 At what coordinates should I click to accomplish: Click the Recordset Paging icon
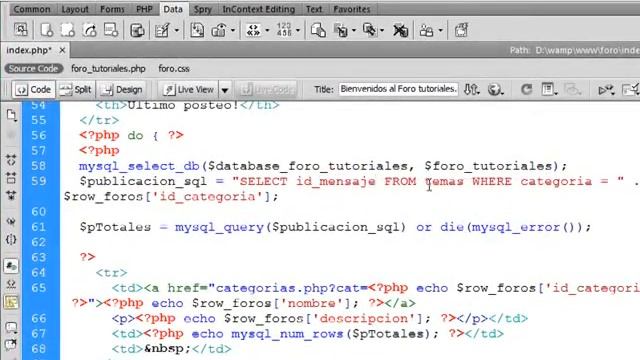pos(253,30)
